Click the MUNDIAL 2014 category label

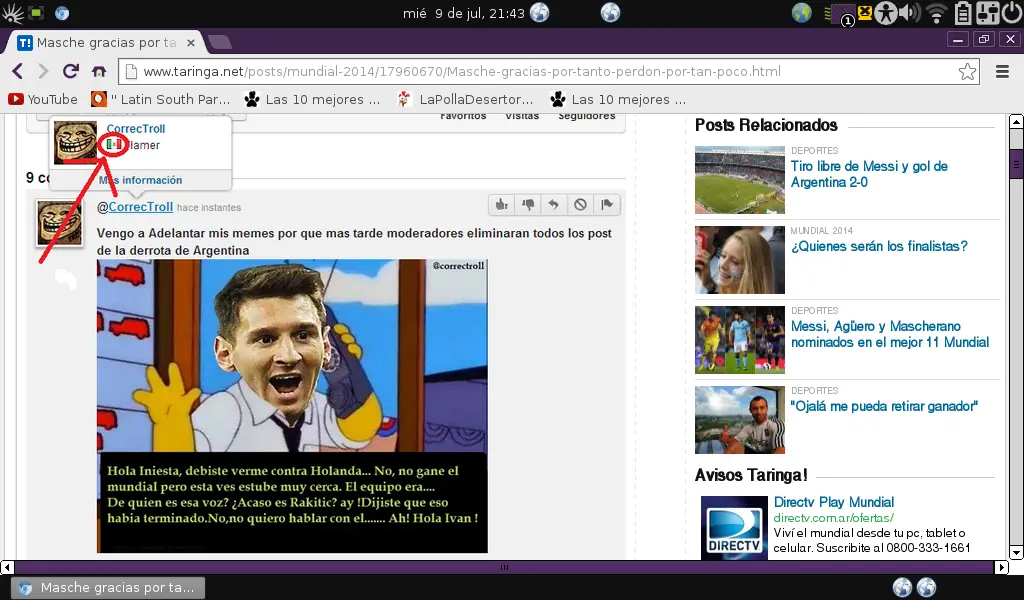[x=822, y=230]
